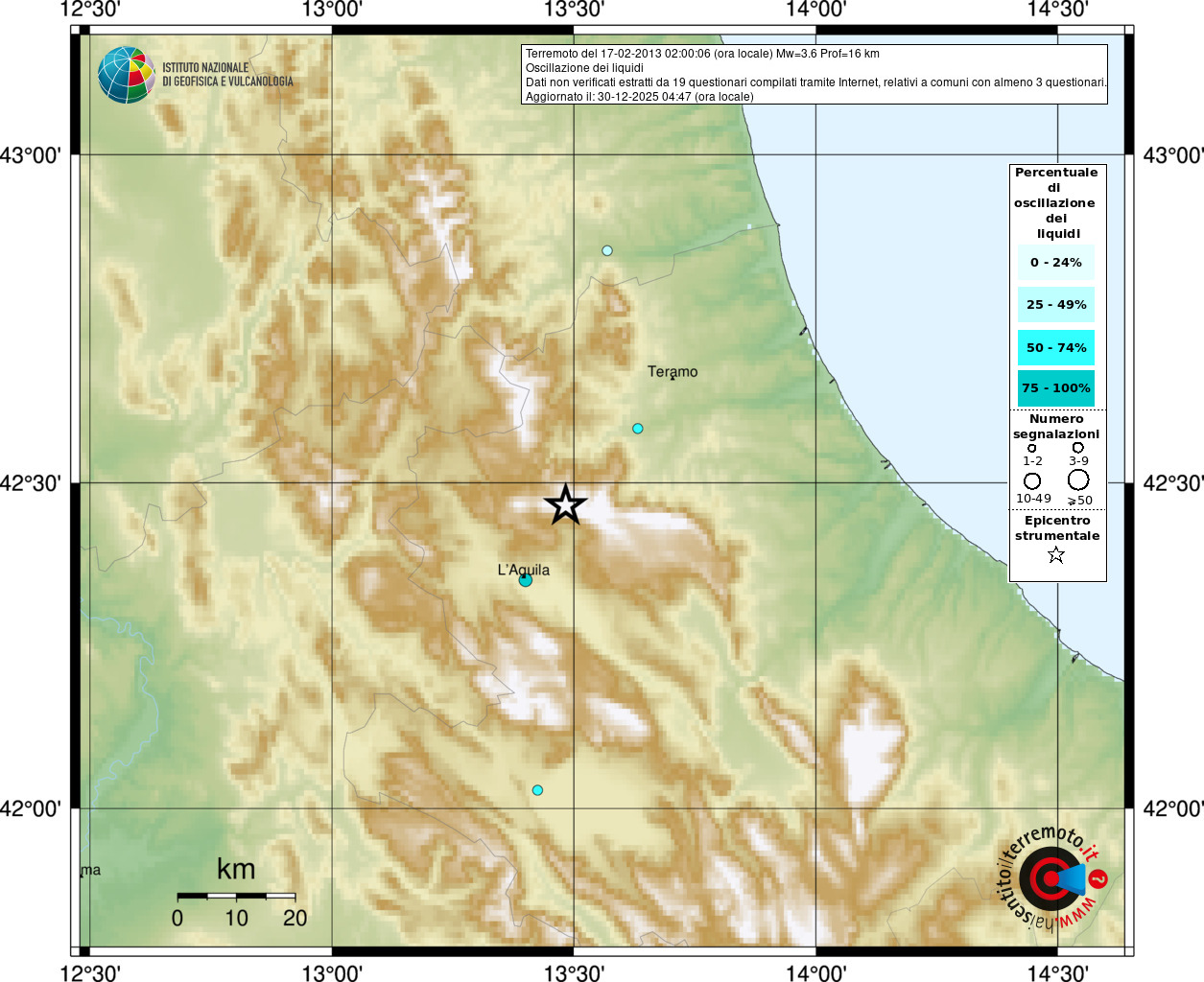Click the 'Percentuale di oscillazione dei liquidi' heading
The width and height of the screenshot is (1204, 982).
click(x=1056, y=203)
